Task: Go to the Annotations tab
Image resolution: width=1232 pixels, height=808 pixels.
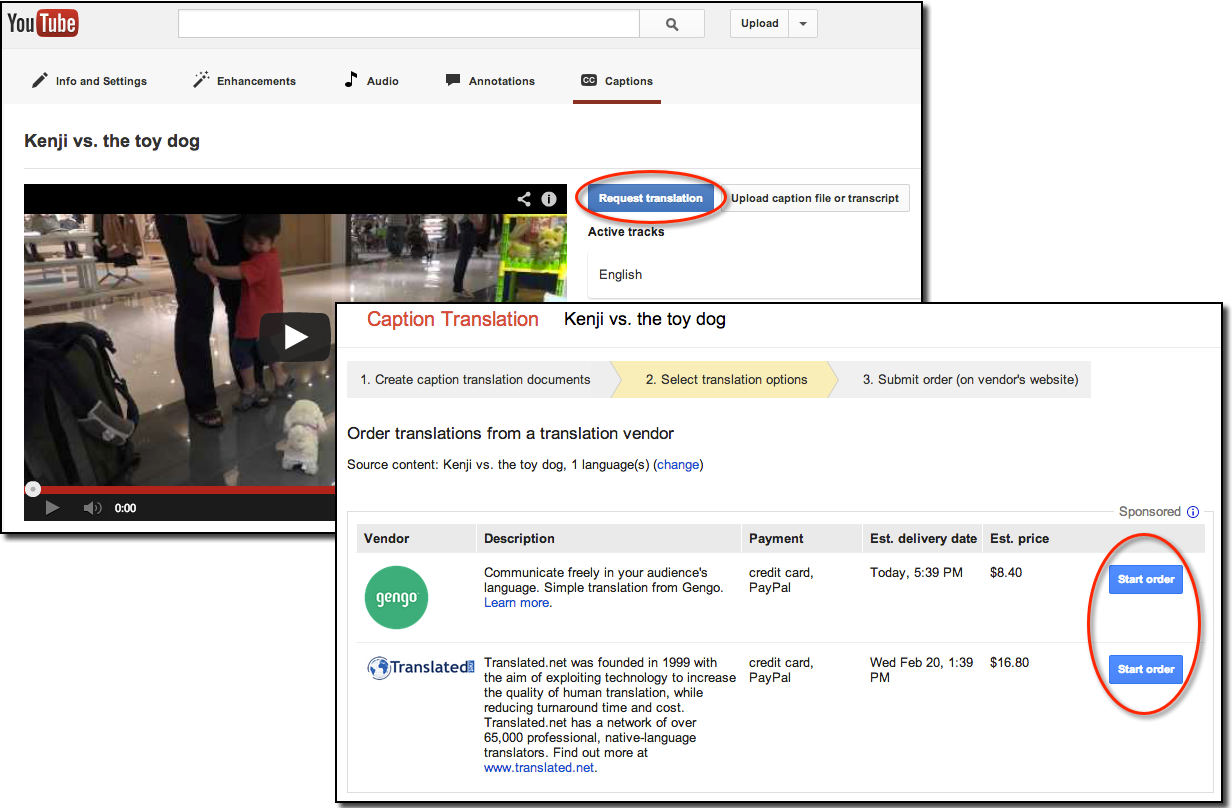Action: (x=490, y=81)
